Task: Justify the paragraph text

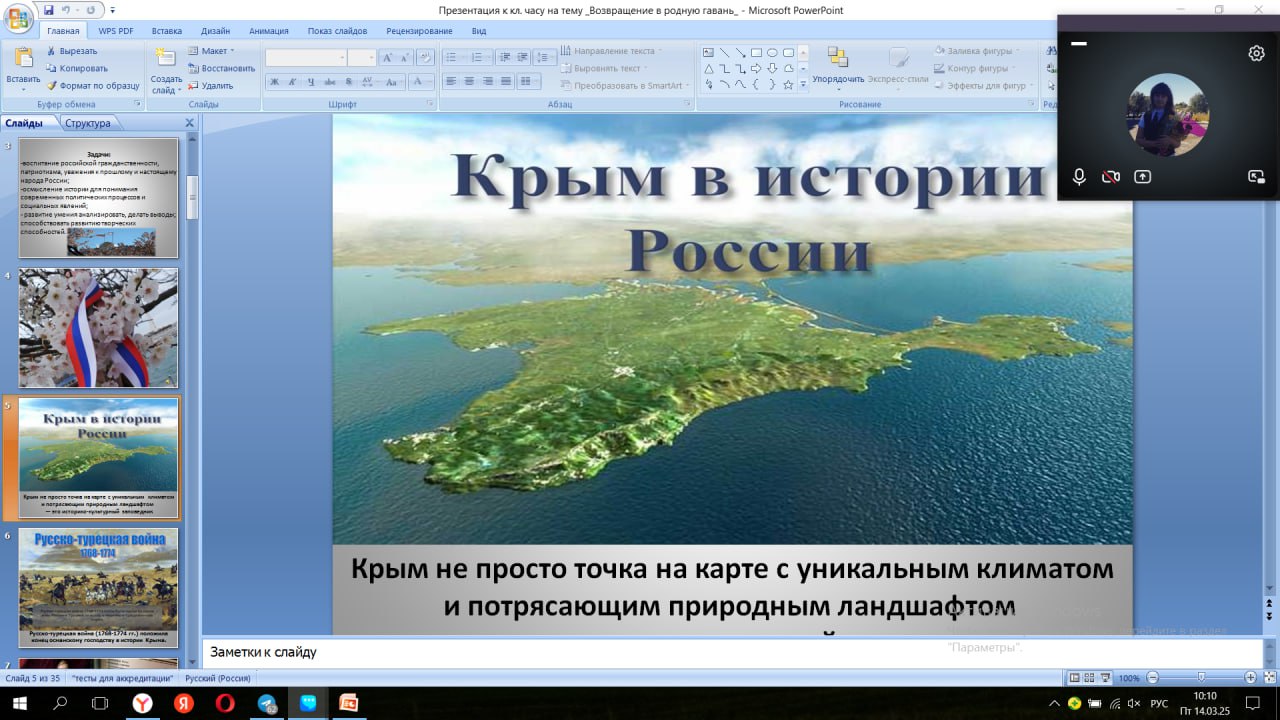Action: 505,82
